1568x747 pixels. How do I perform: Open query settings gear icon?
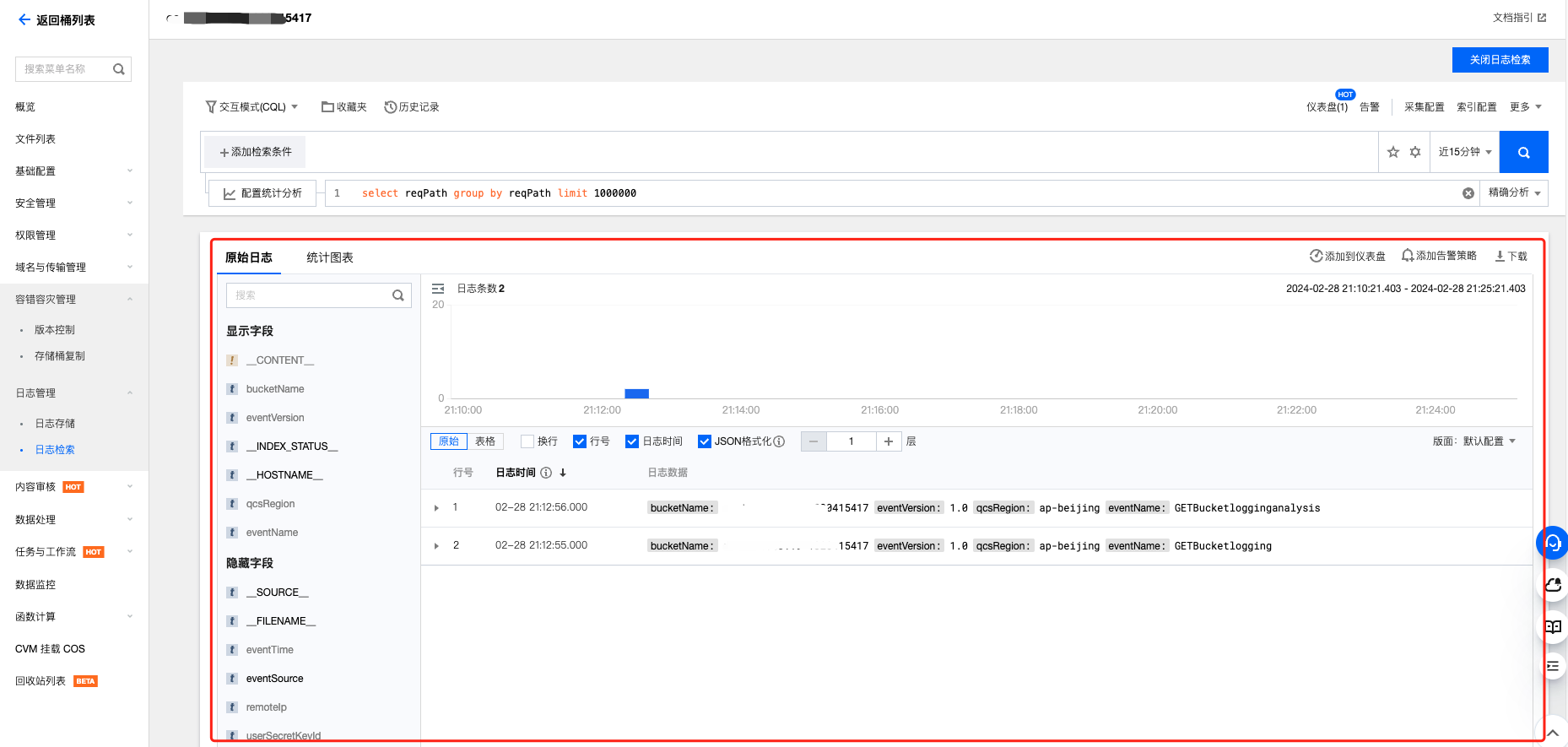click(x=1415, y=152)
